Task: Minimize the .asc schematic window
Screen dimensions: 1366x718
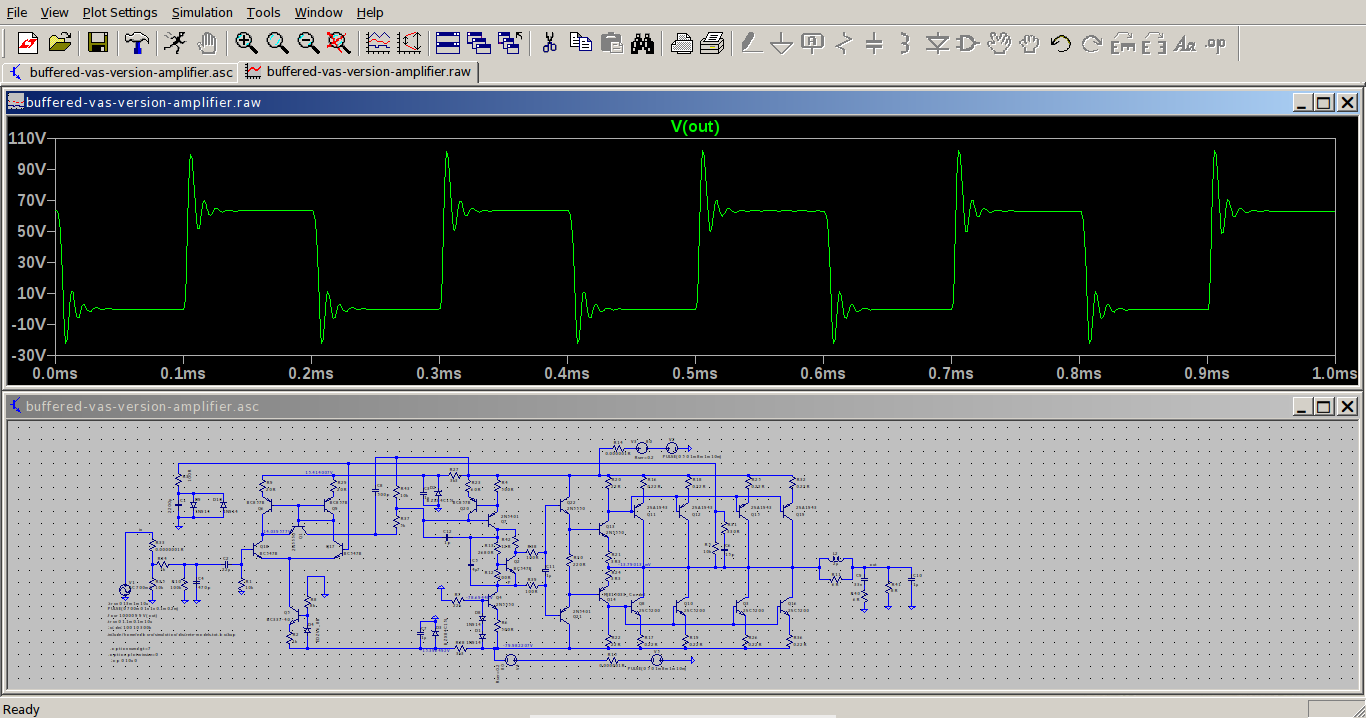Action: [x=1302, y=406]
